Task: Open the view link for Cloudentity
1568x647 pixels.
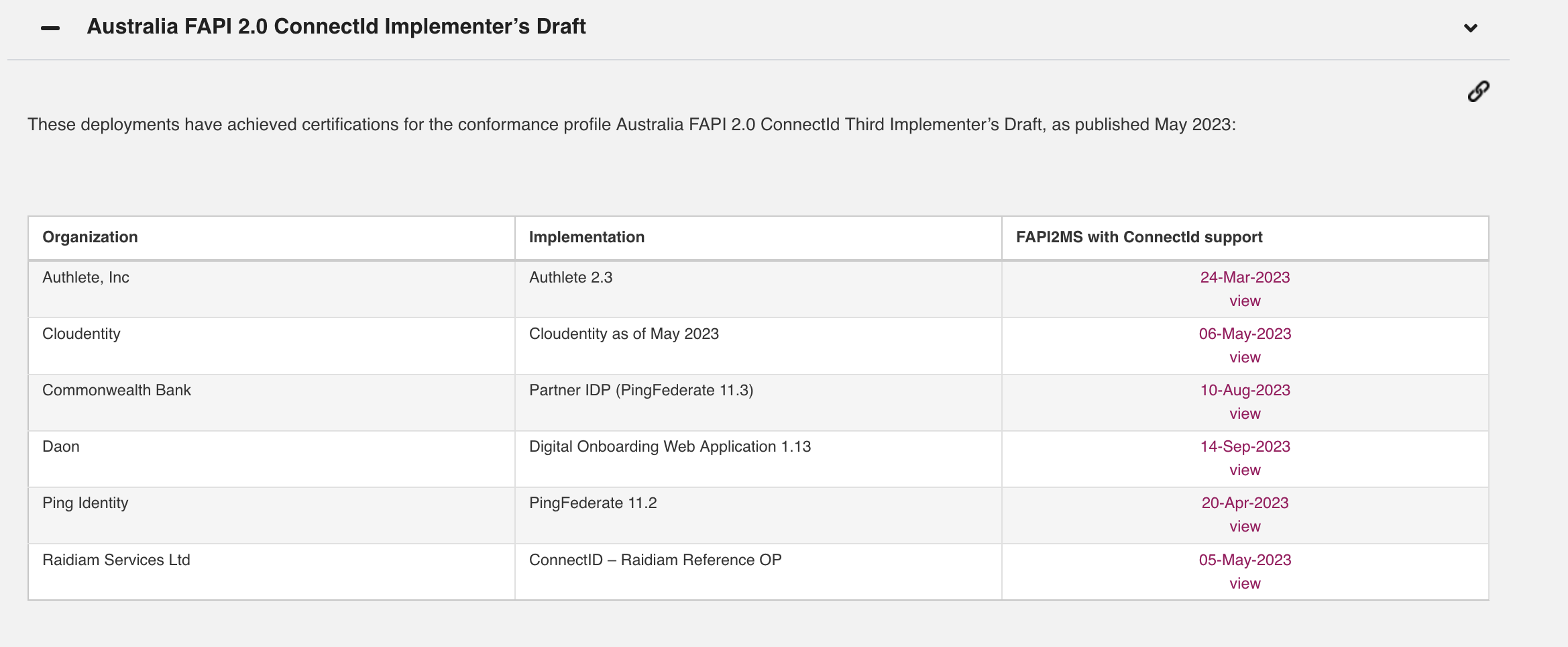Action: [1245, 357]
